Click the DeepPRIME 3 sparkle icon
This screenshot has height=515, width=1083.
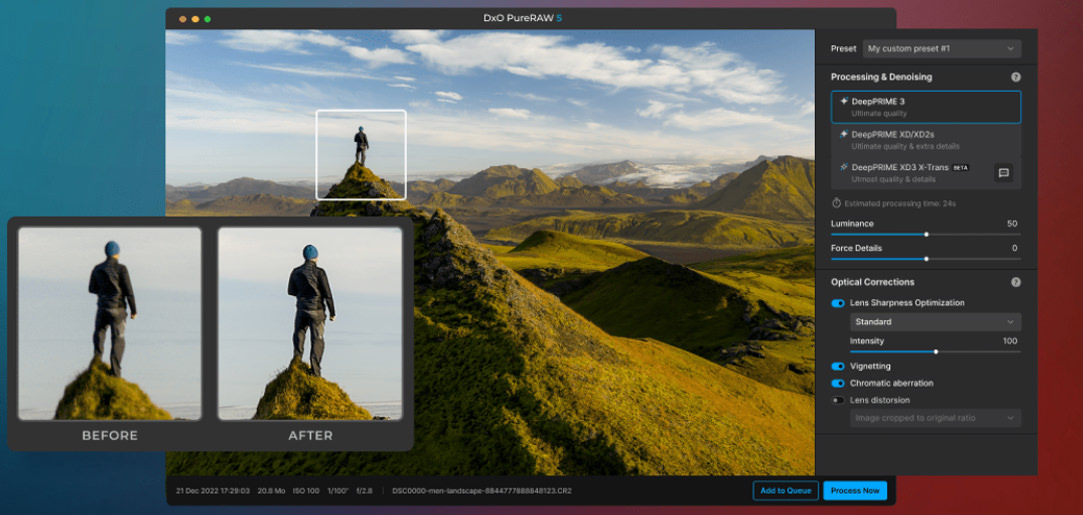pos(844,101)
